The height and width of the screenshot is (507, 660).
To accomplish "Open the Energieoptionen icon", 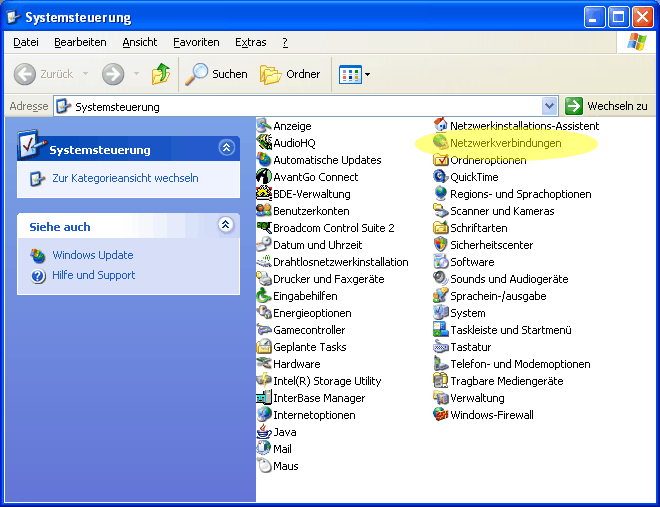I will [264, 313].
